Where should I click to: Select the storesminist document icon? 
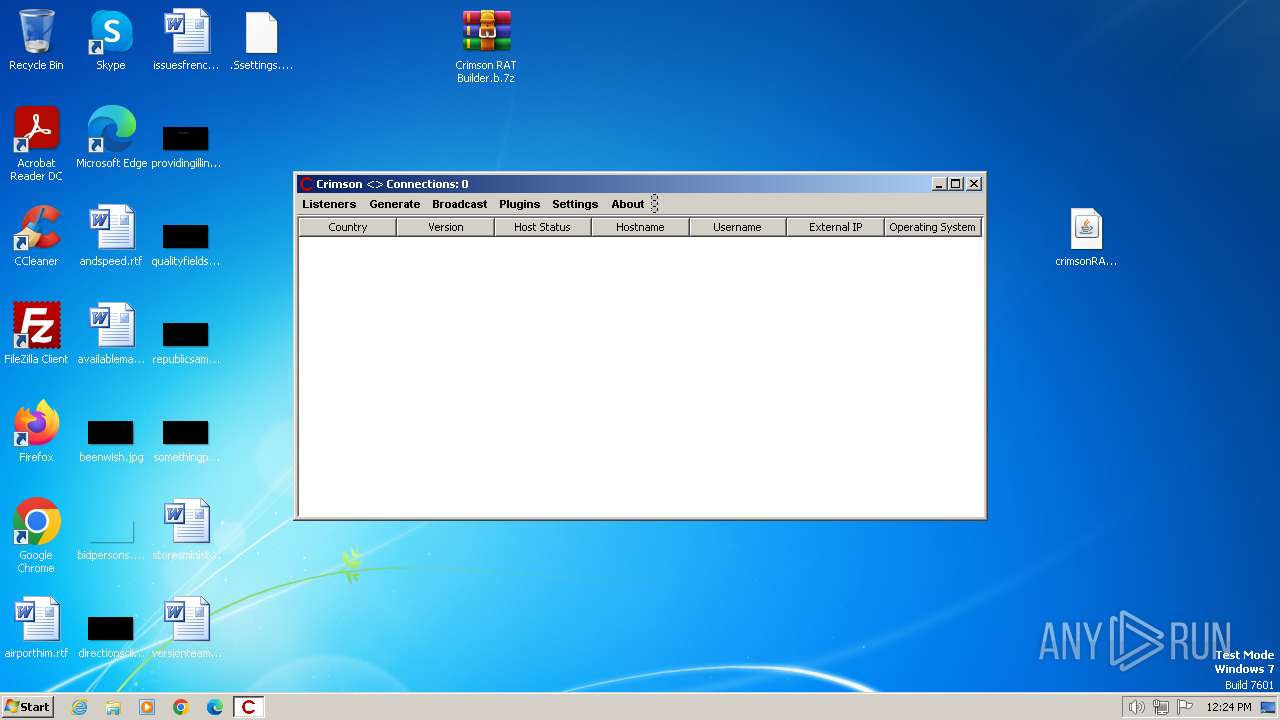click(x=186, y=530)
